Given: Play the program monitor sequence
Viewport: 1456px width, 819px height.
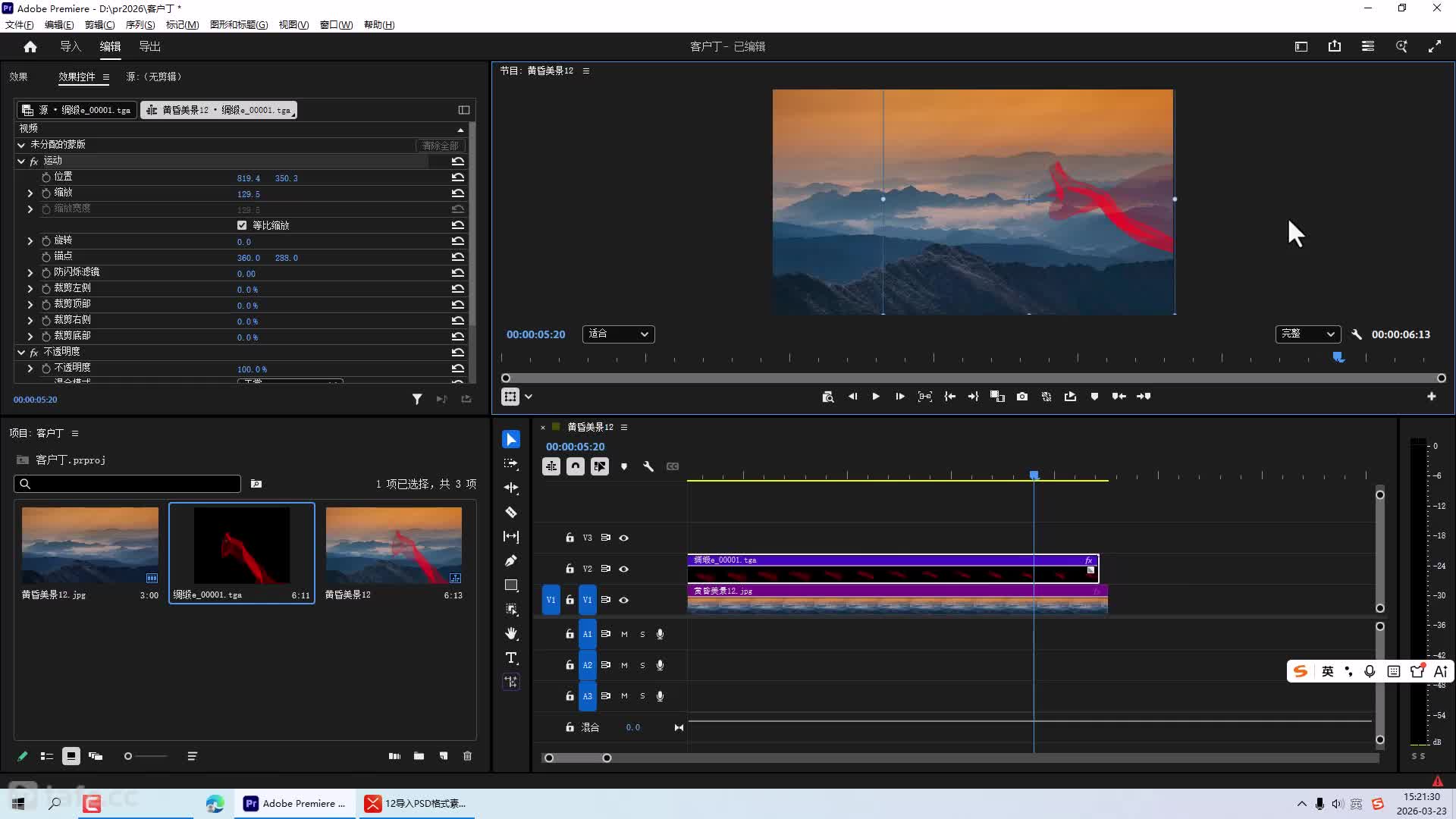Looking at the screenshot, I should [x=876, y=397].
